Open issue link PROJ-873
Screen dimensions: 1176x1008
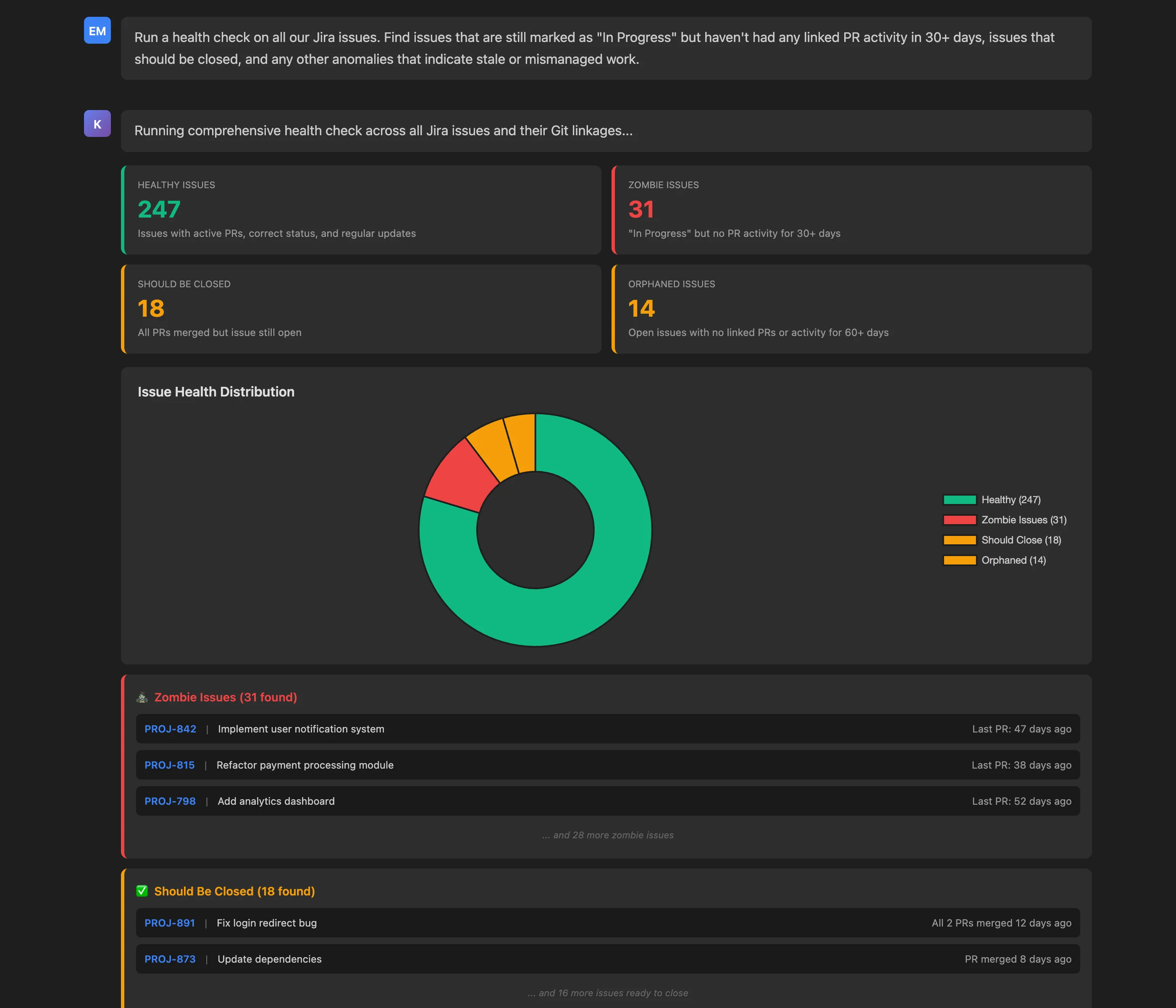170,959
